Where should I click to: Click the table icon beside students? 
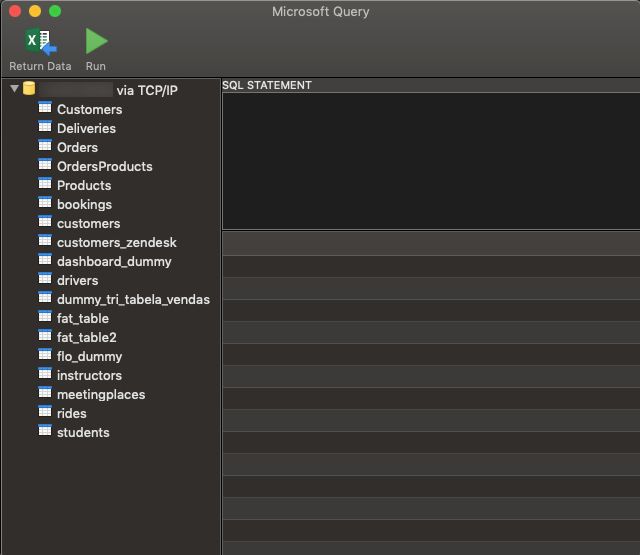click(x=45, y=430)
